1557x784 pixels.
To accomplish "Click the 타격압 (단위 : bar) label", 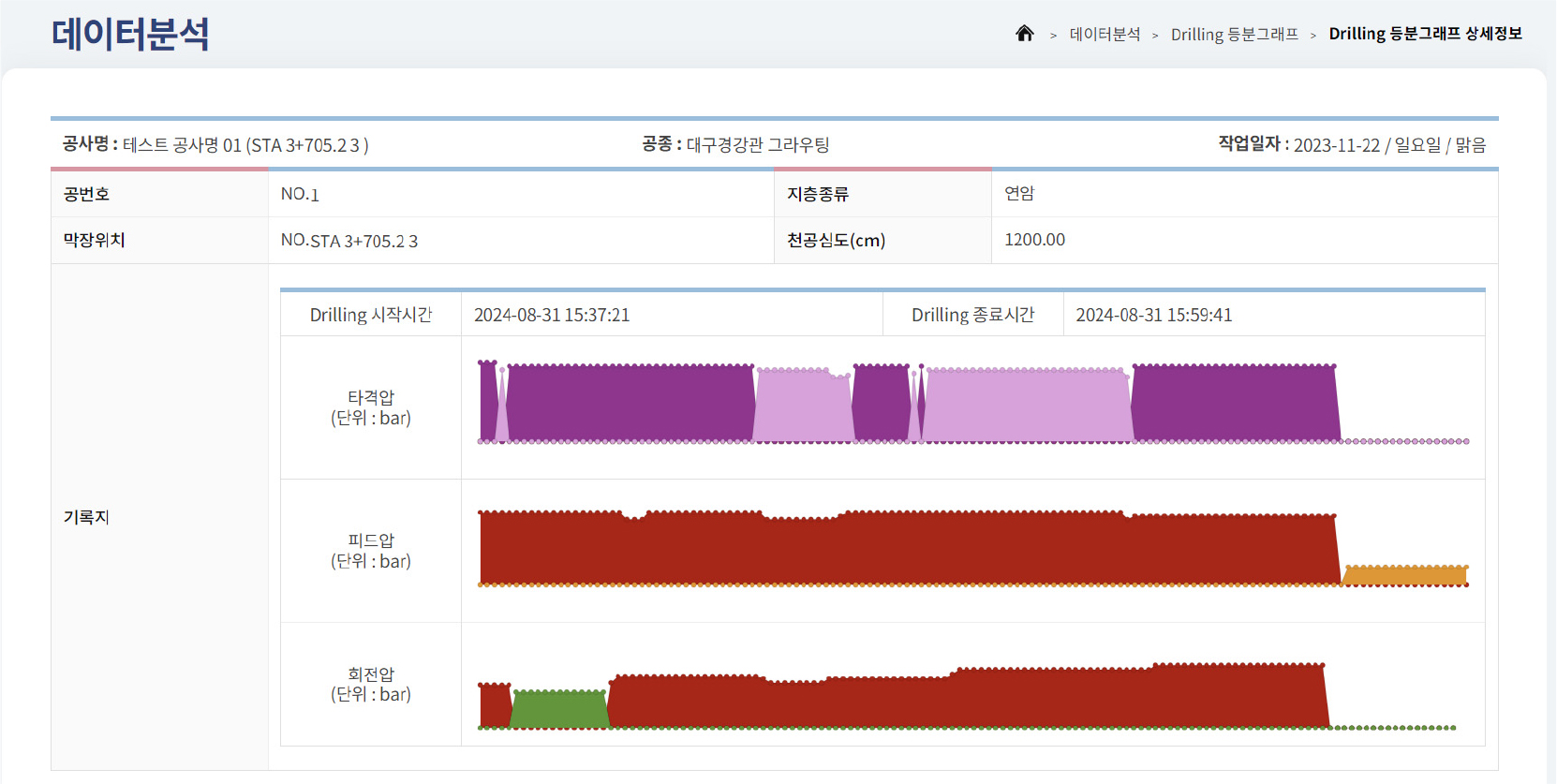I will click(x=371, y=408).
